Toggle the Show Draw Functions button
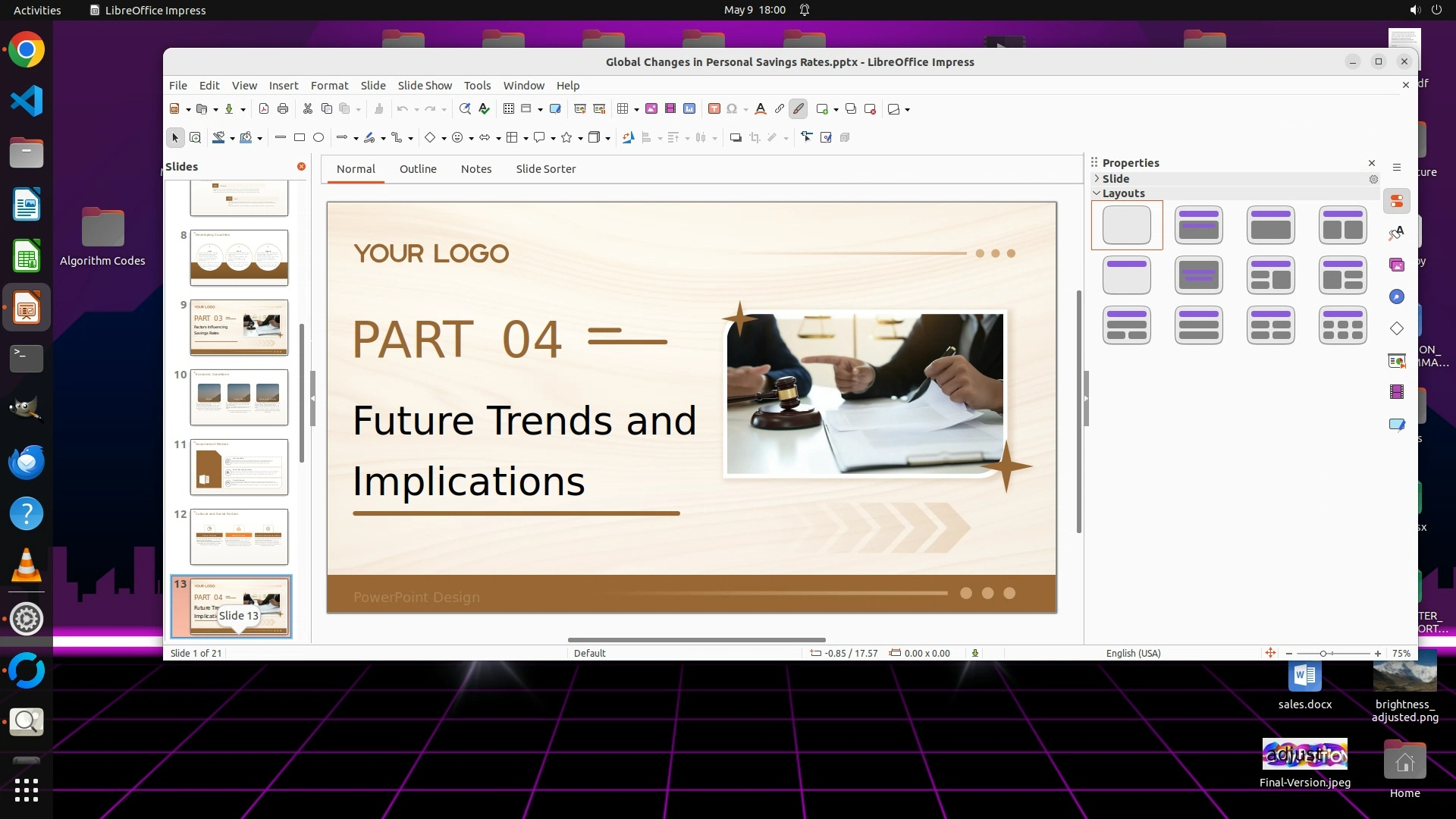The height and width of the screenshot is (819, 1456). (x=799, y=109)
